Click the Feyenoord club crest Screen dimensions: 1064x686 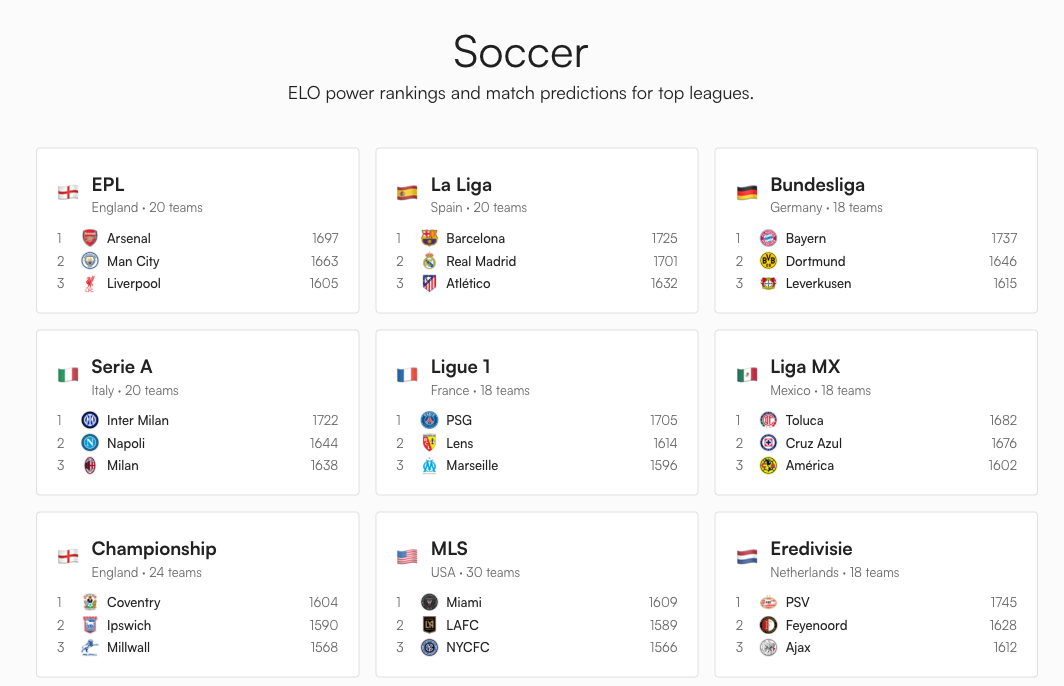(767, 625)
